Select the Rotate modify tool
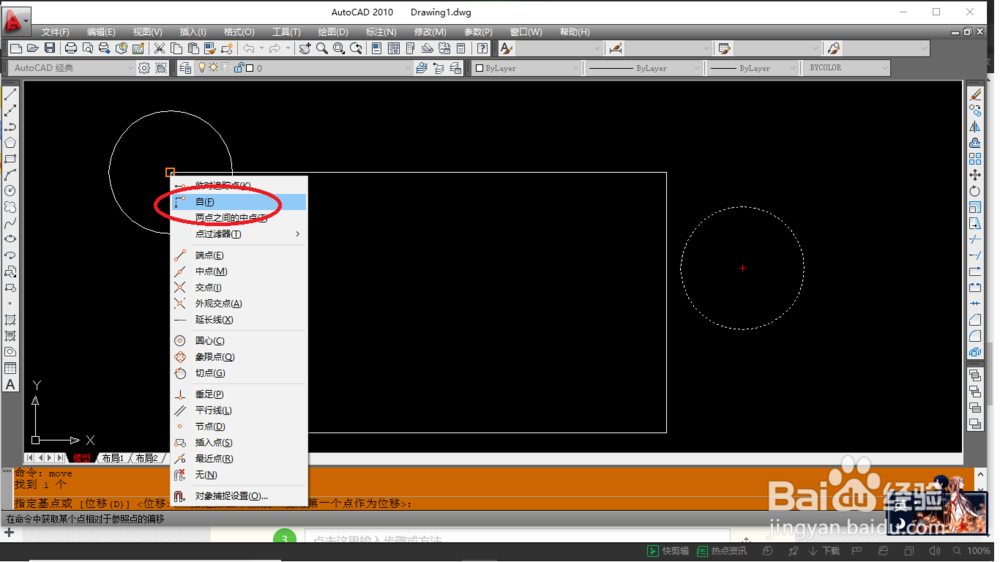1000x562 pixels. pos(975,191)
